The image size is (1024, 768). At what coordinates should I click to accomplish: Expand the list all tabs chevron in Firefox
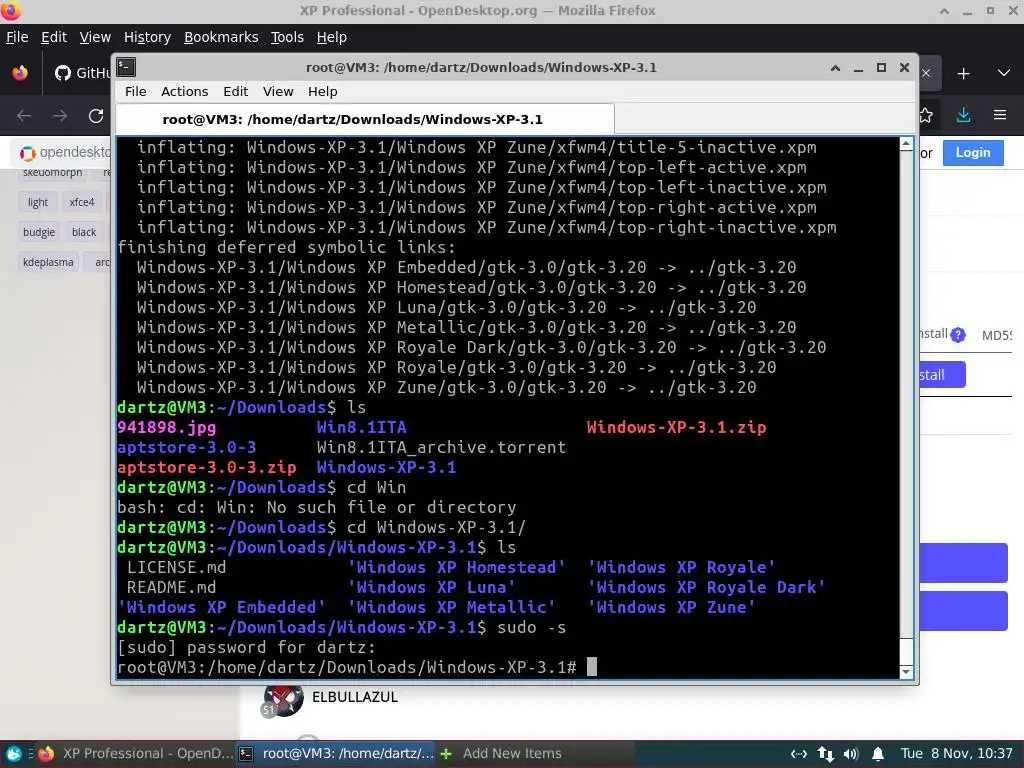tap(1004, 73)
